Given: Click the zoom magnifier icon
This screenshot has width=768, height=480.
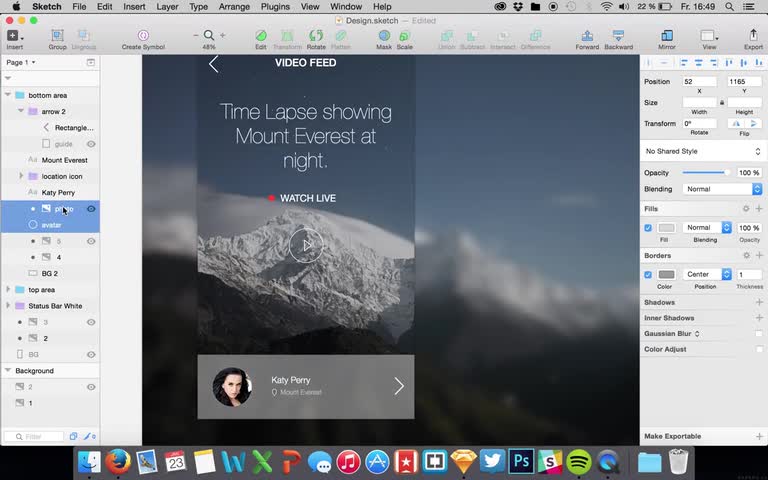Looking at the screenshot, I should [x=209, y=35].
